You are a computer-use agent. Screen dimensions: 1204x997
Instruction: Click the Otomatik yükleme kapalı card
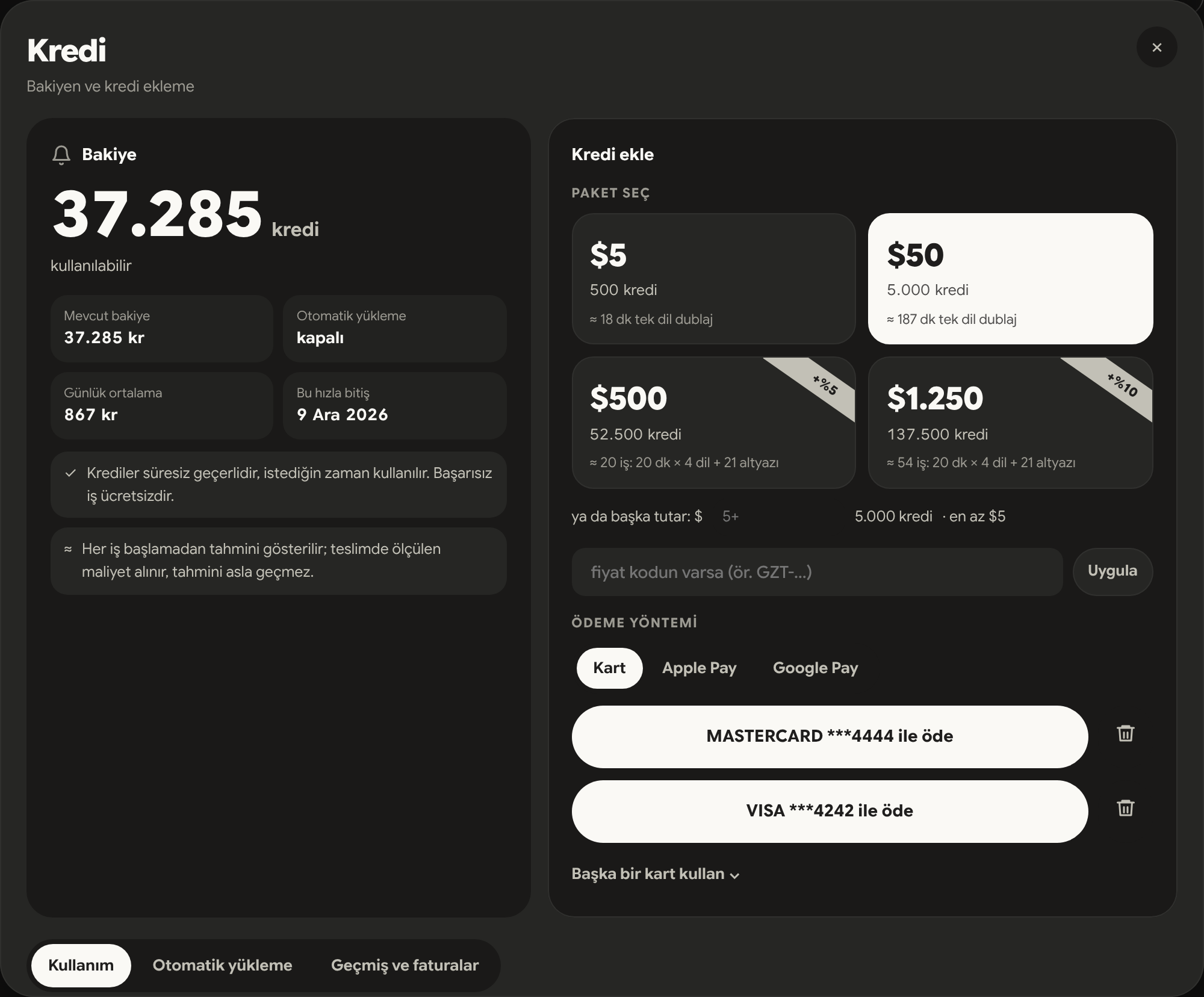click(394, 328)
